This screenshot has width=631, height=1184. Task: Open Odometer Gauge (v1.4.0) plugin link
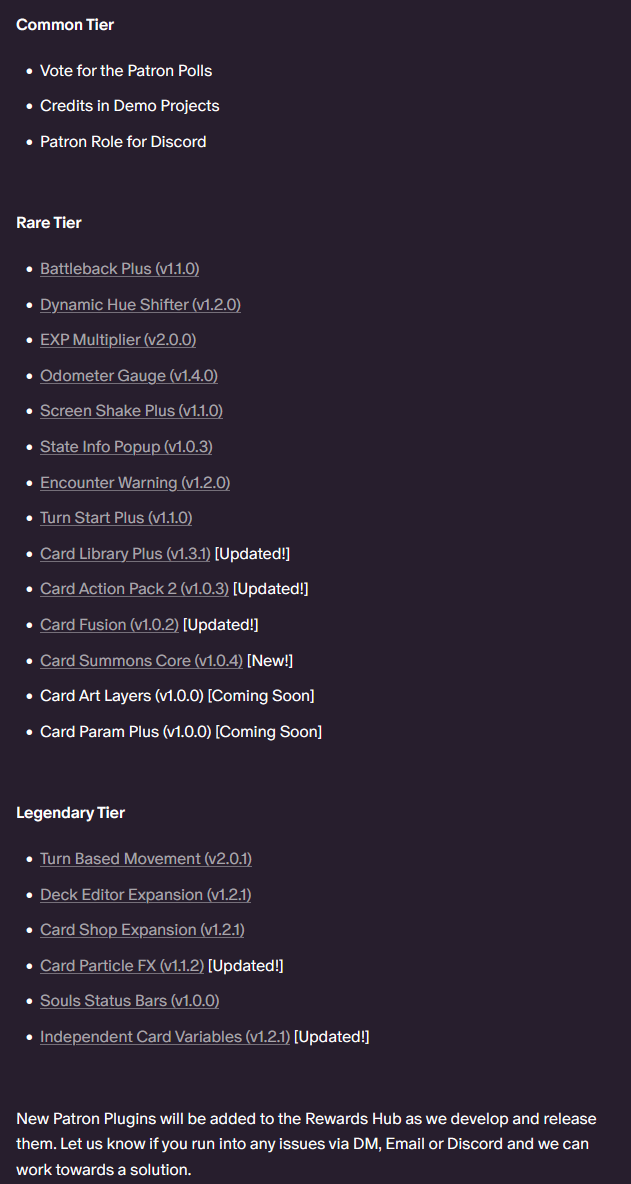pyautogui.click(x=129, y=375)
